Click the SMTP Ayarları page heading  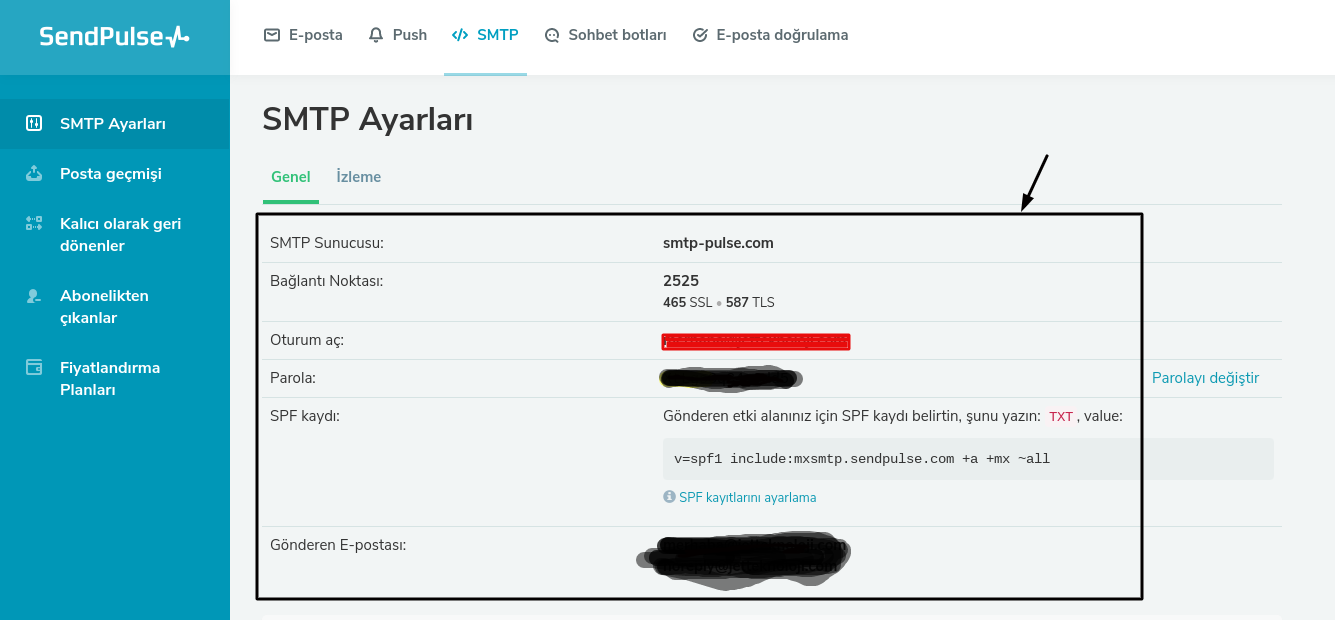click(x=367, y=120)
